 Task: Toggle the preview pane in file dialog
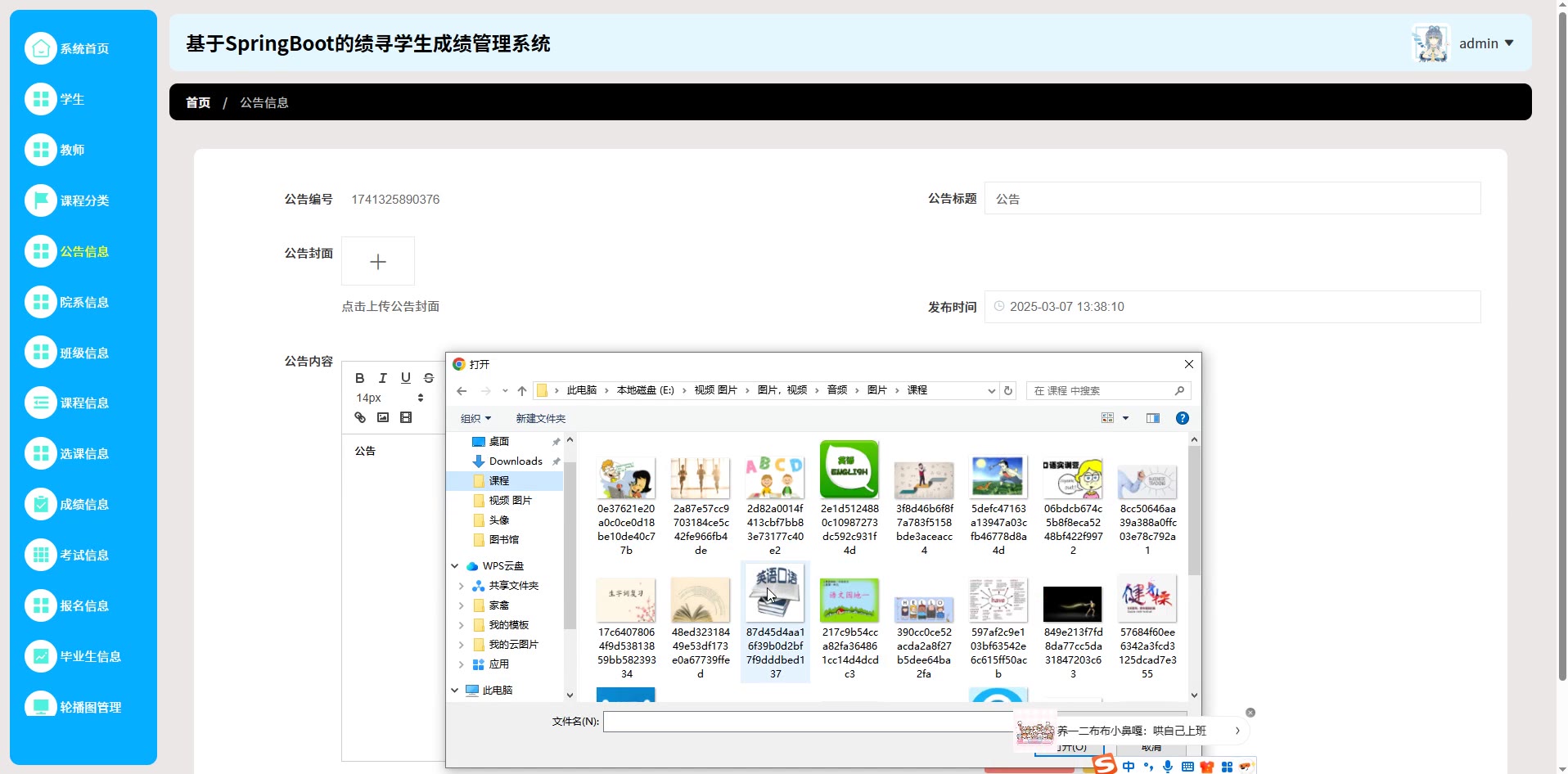(x=1152, y=418)
